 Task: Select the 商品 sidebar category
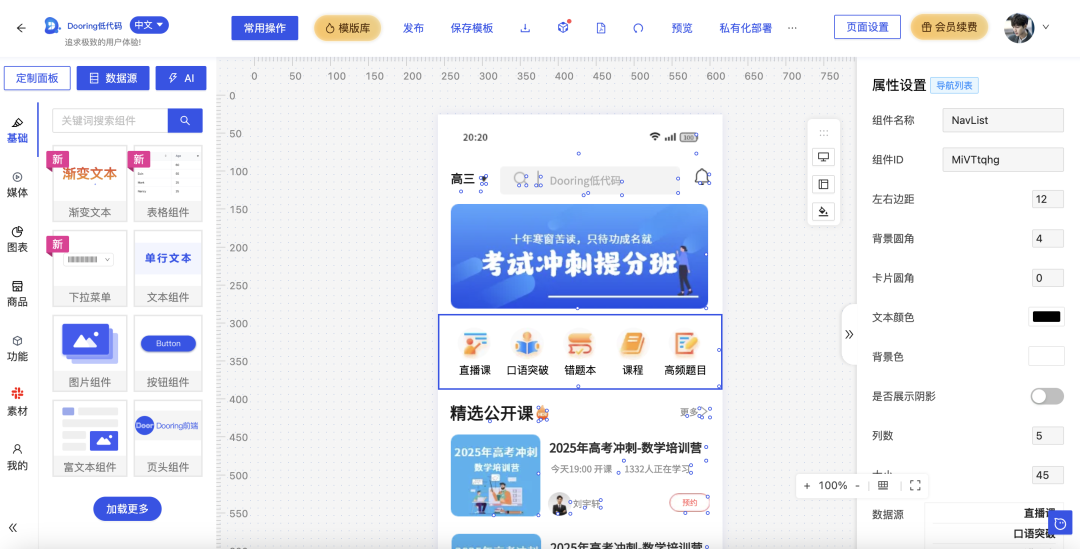pos(17,293)
